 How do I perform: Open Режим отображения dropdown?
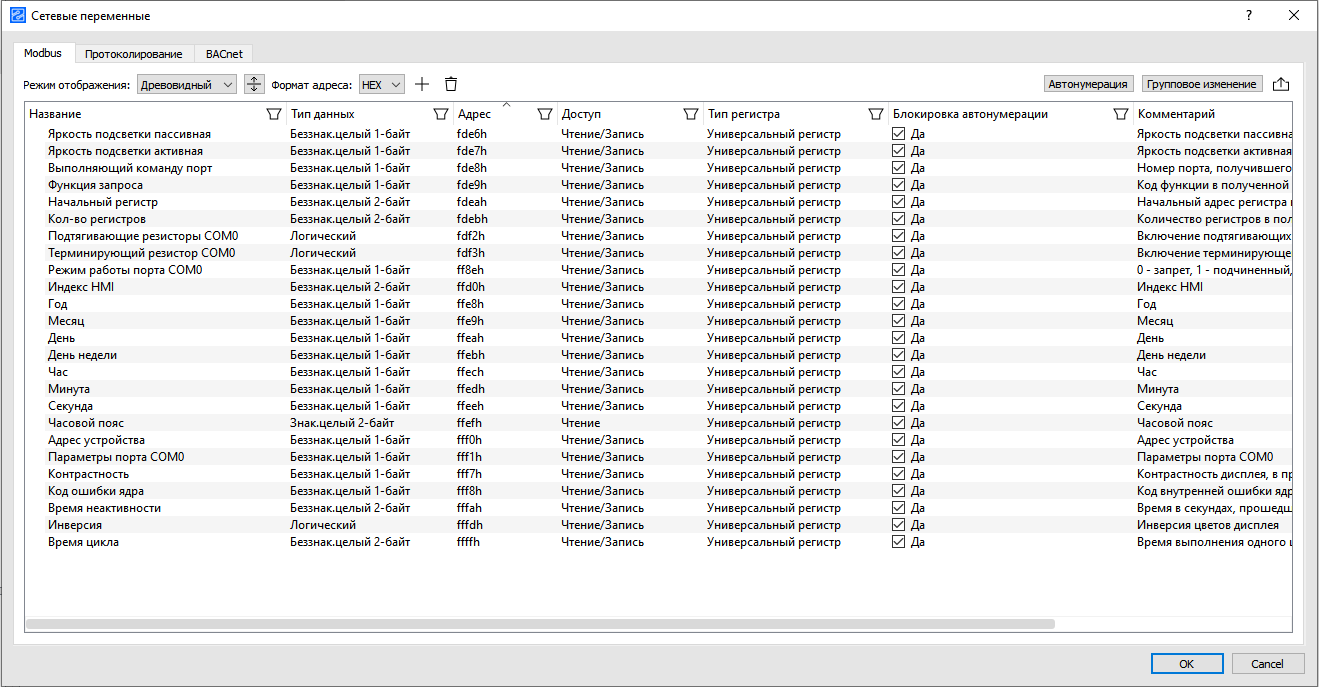pyautogui.click(x=186, y=85)
